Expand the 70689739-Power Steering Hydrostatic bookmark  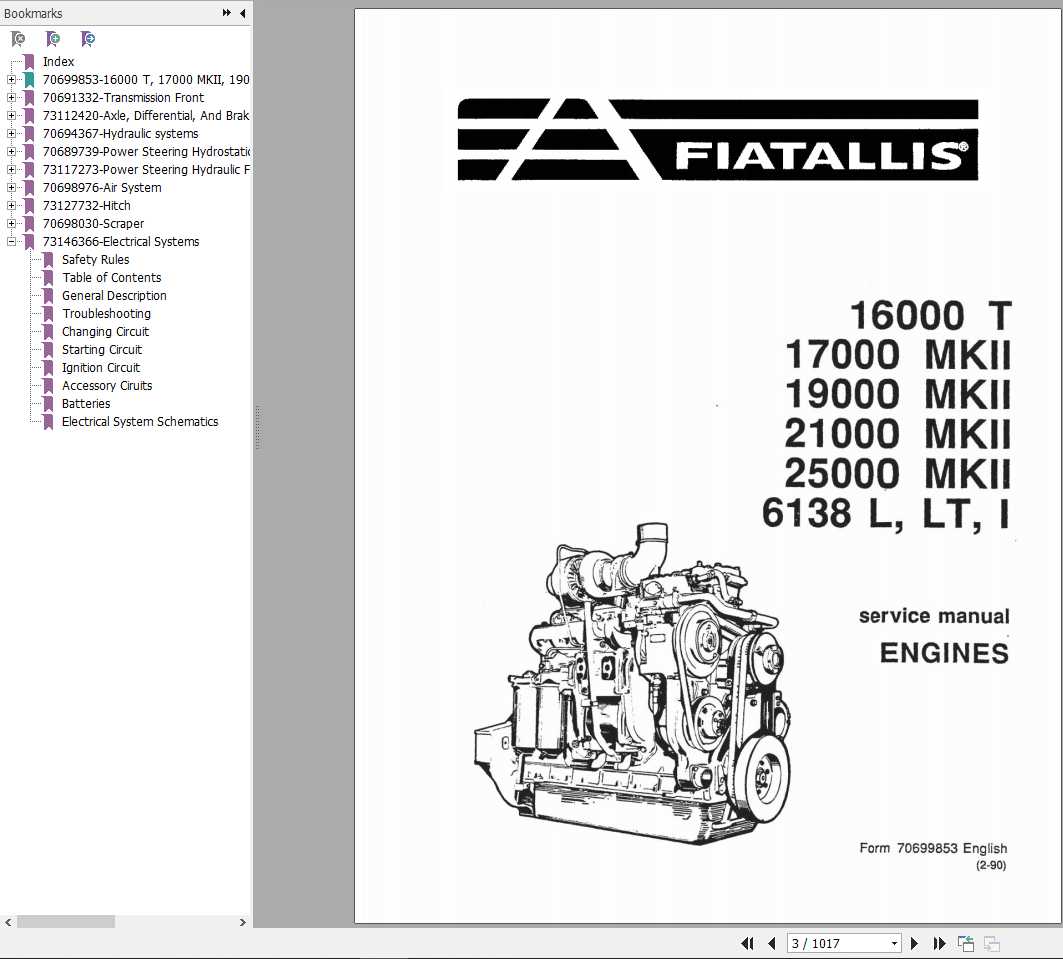[x=12, y=151]
